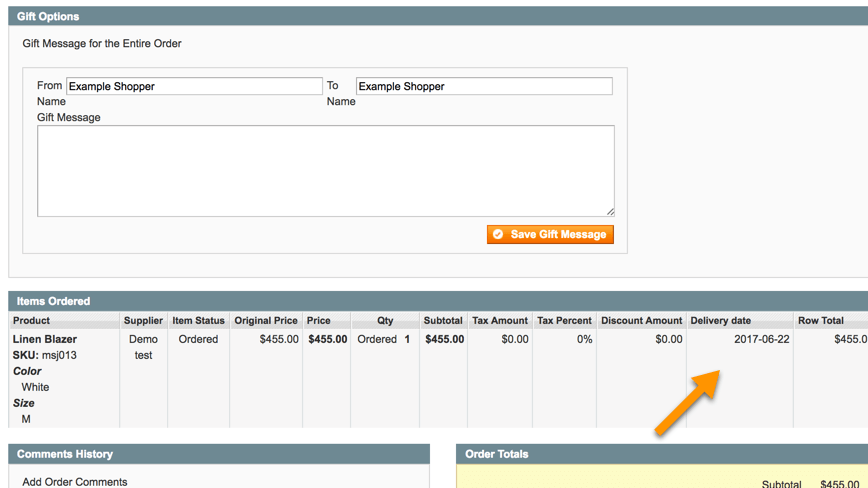Screen dimensions: 868x488
Task: Select the Discount Amount column header
Action: tap(641, 321)
